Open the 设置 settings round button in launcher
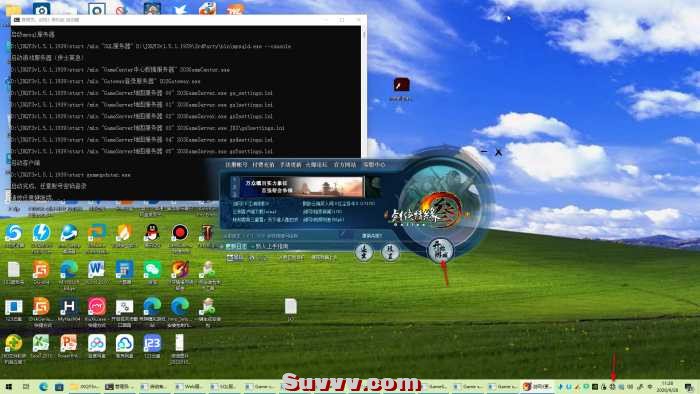Viewport: 700px width, 394px height. [390, 252]
